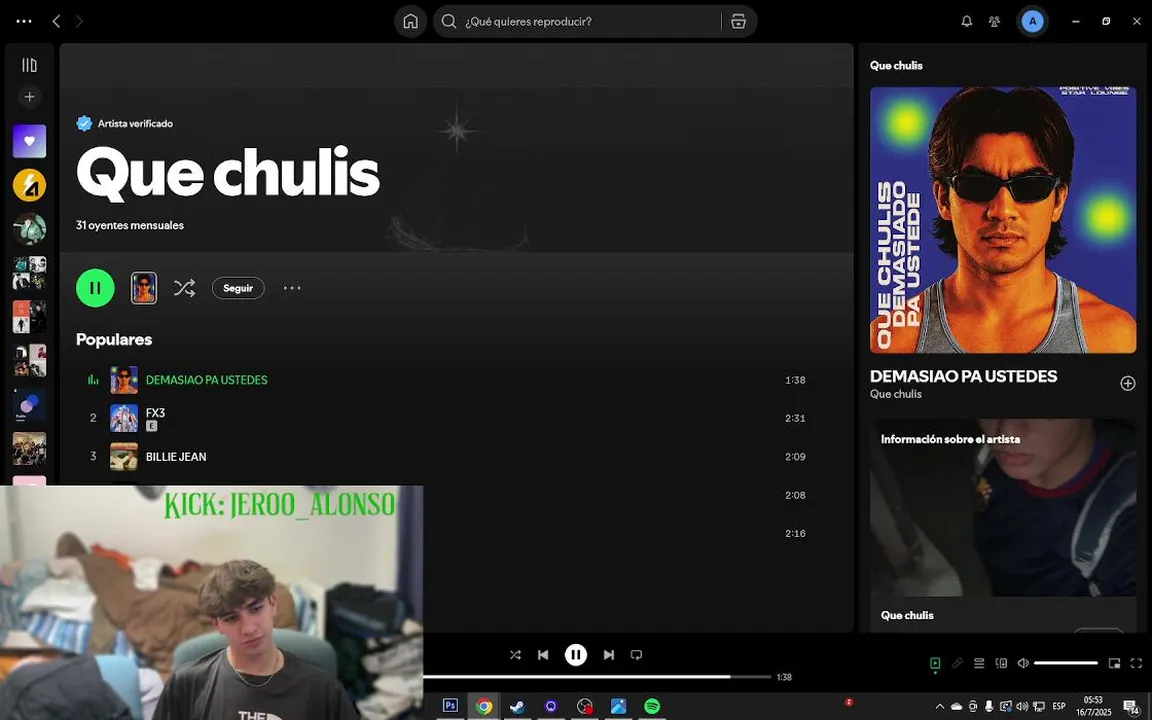The width and height of the screenshot is (1152, 720).
Task: Create a new playlist with the plus icon
Action: click(29, 96)
